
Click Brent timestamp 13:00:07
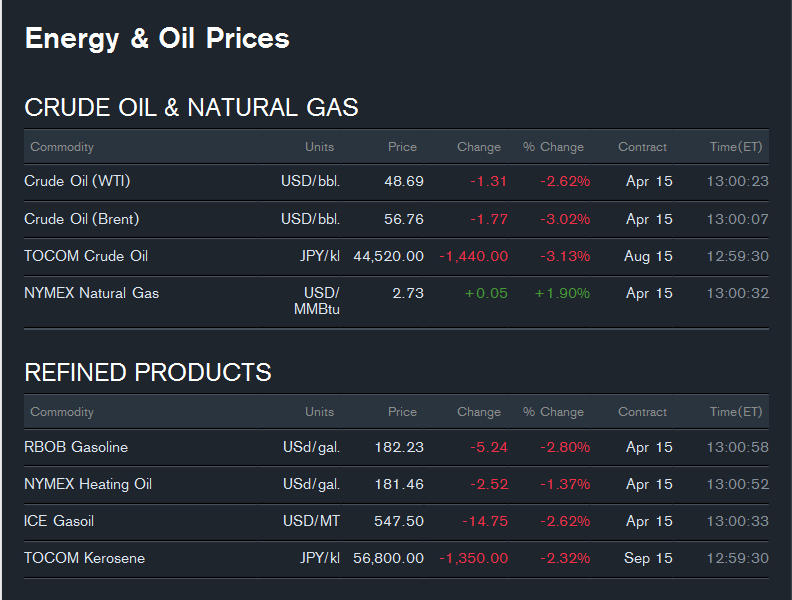[737, 219]
